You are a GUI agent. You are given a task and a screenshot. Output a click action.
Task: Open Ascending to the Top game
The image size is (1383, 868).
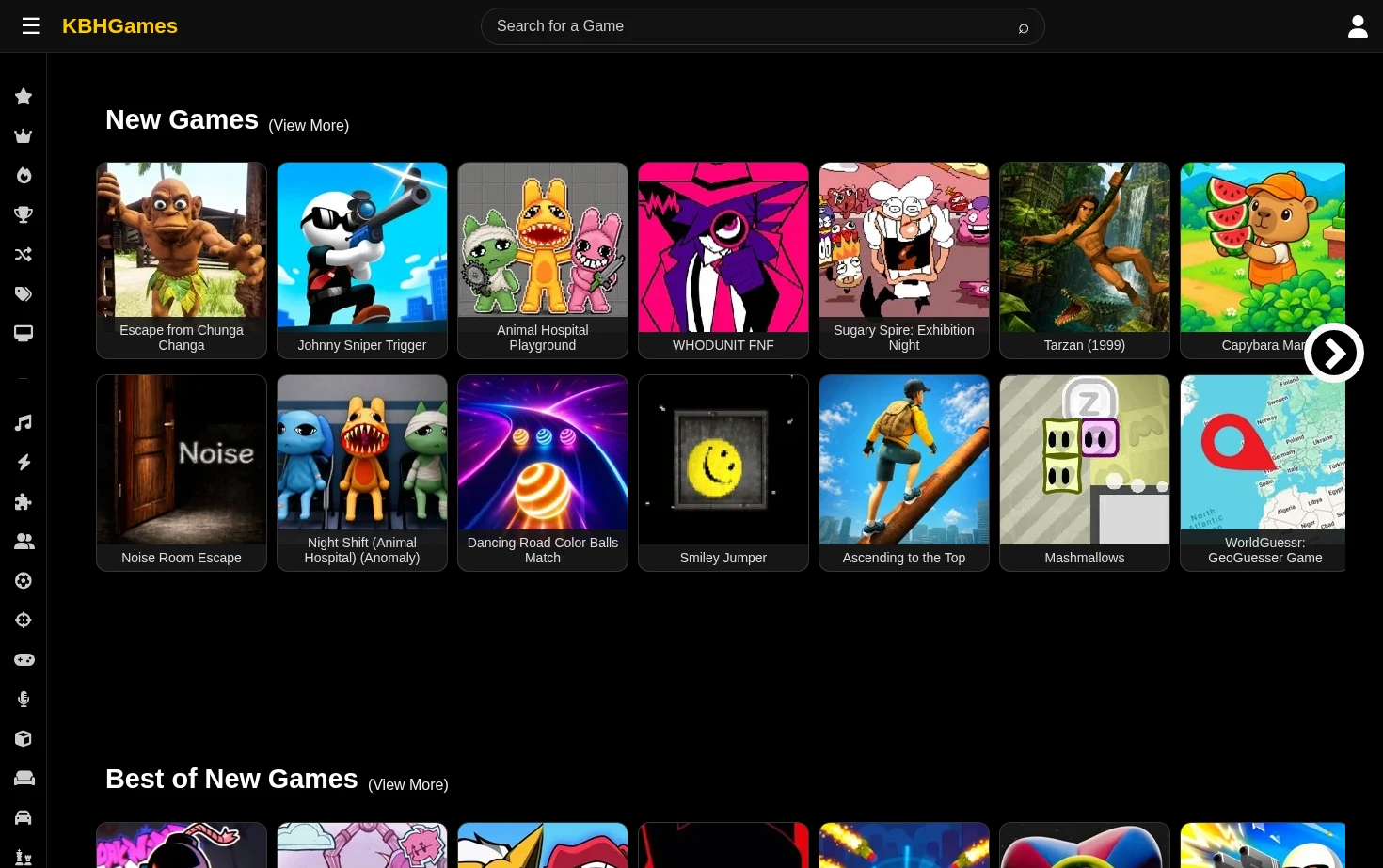904,473
